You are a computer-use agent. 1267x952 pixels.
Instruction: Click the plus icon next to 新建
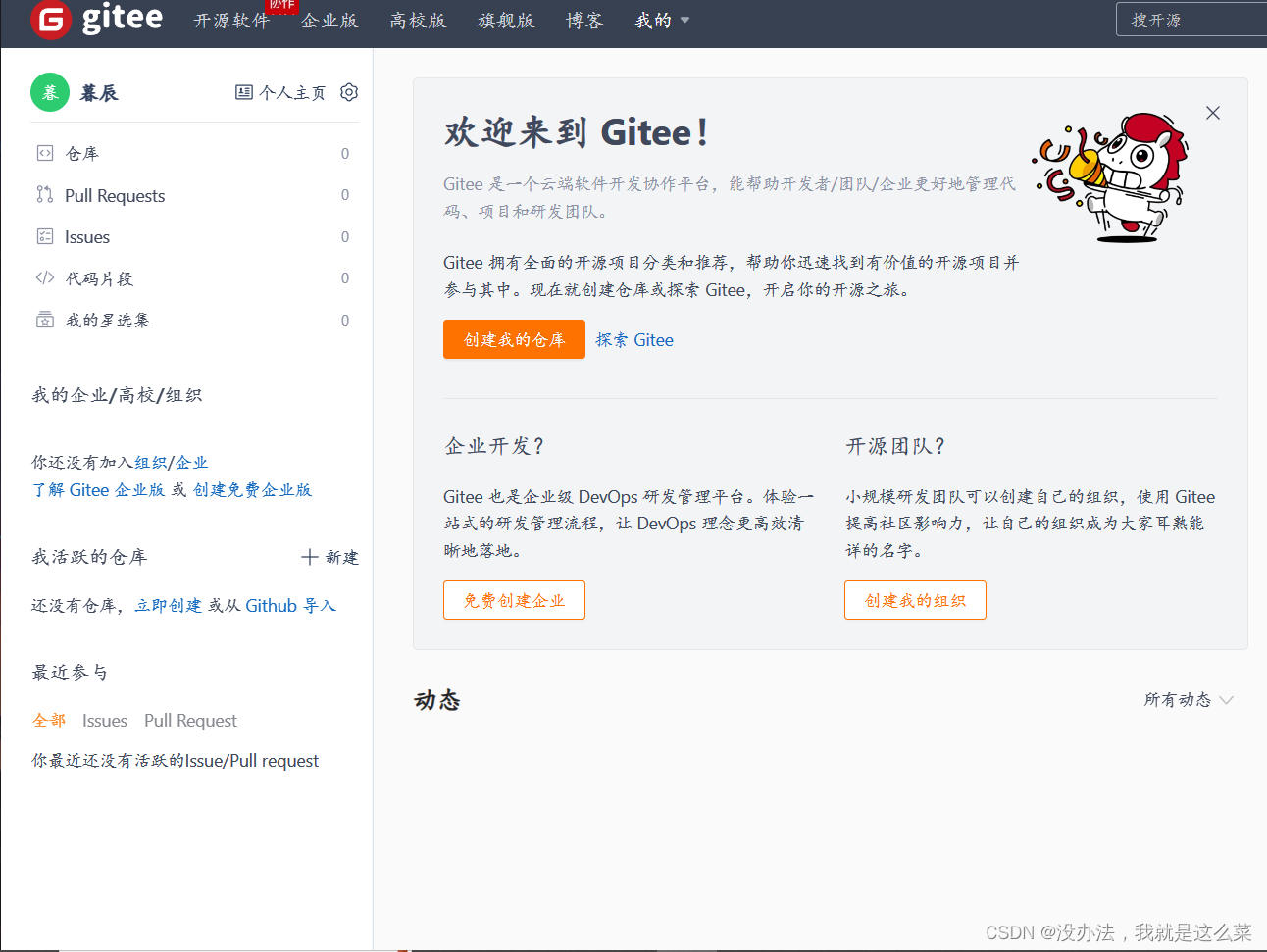point(310,557)
